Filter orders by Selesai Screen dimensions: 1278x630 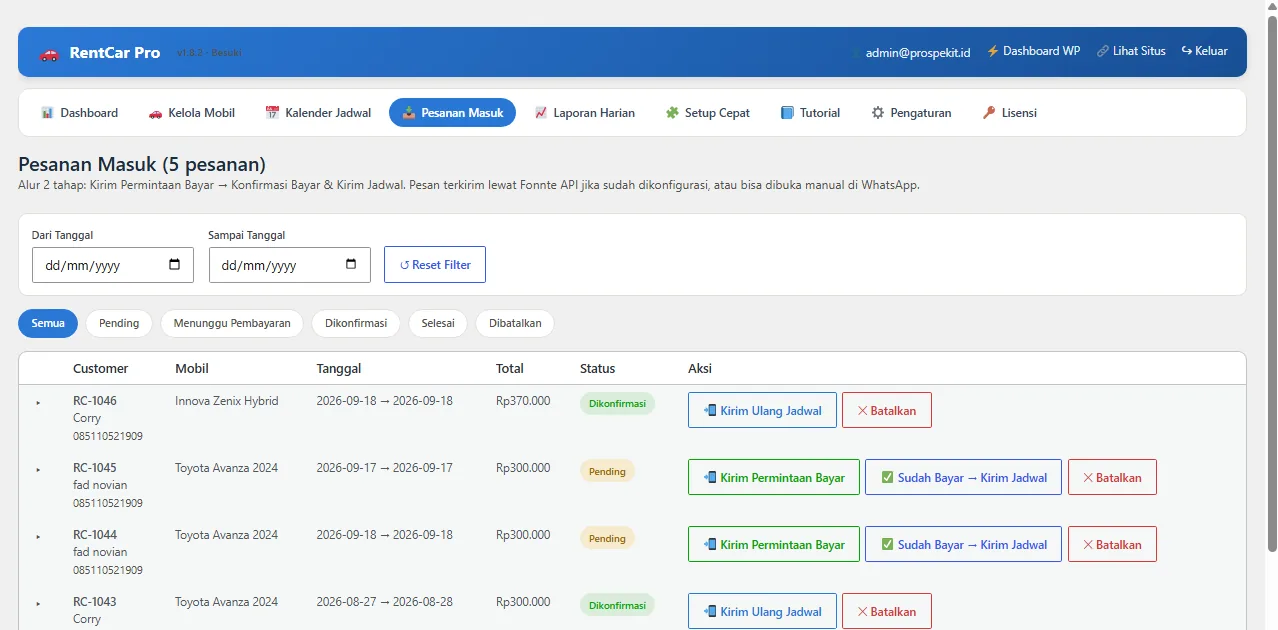tap(438, 323)
